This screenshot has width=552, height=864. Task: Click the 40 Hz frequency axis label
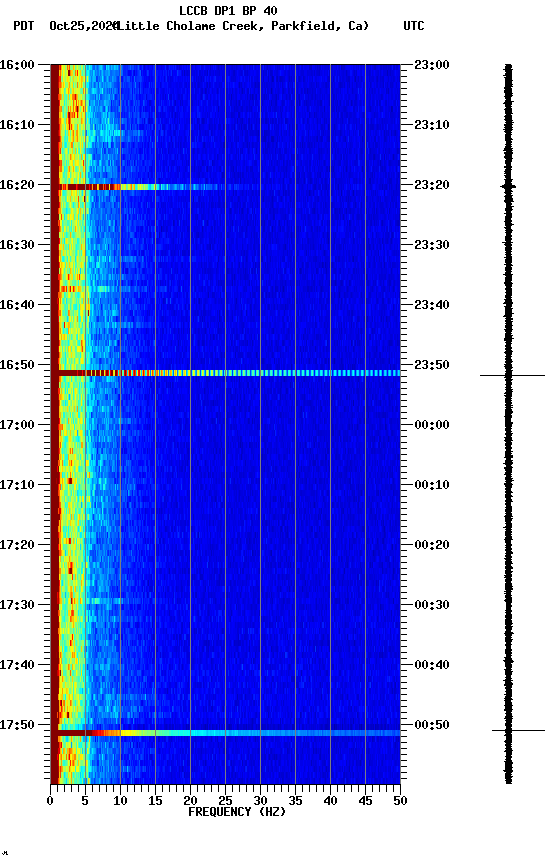click(x=330, y=801)
